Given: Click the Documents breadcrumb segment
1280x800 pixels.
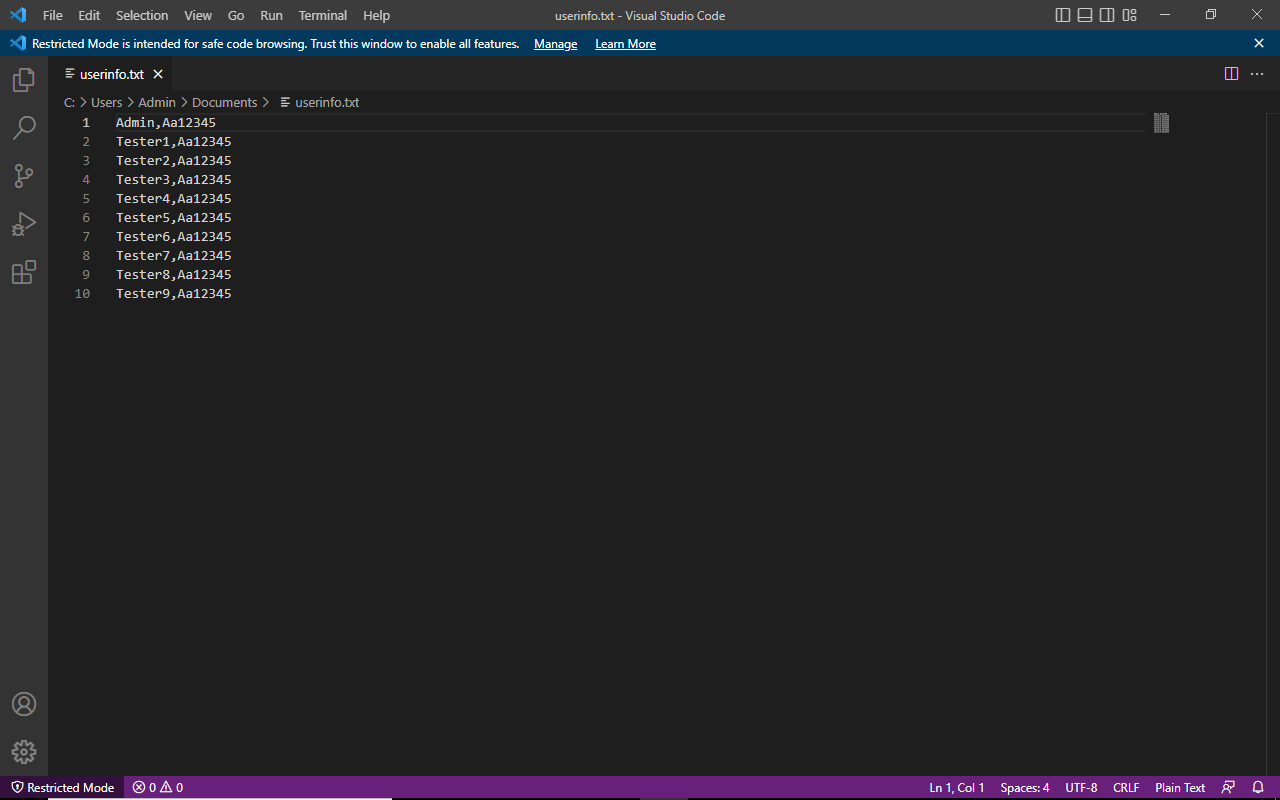Looking at the screenshot, I should tap(224, 102).
